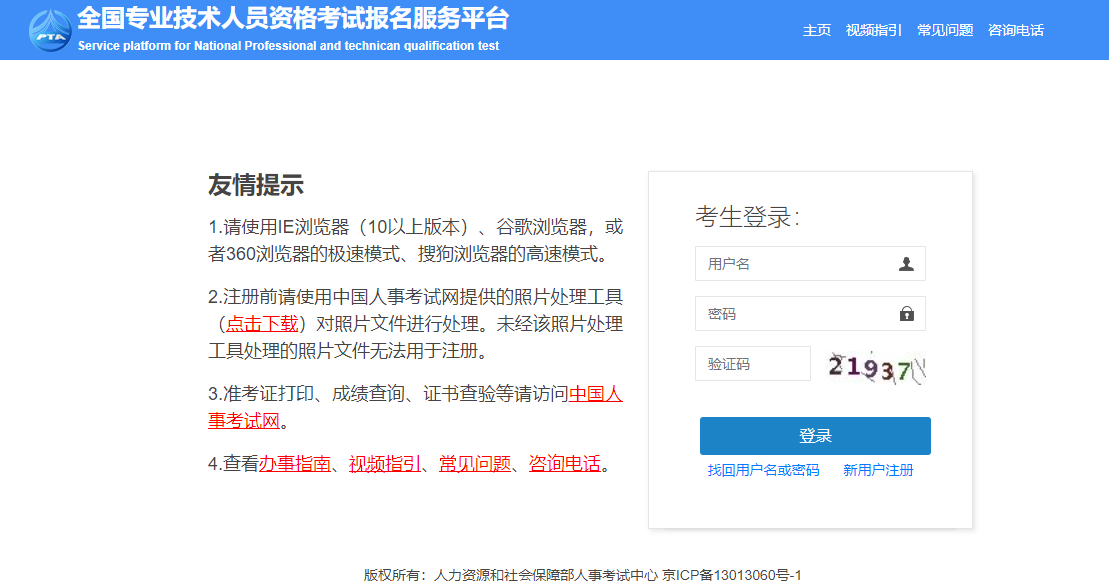Focus the 验证码 input field

(x=753, y=364)
